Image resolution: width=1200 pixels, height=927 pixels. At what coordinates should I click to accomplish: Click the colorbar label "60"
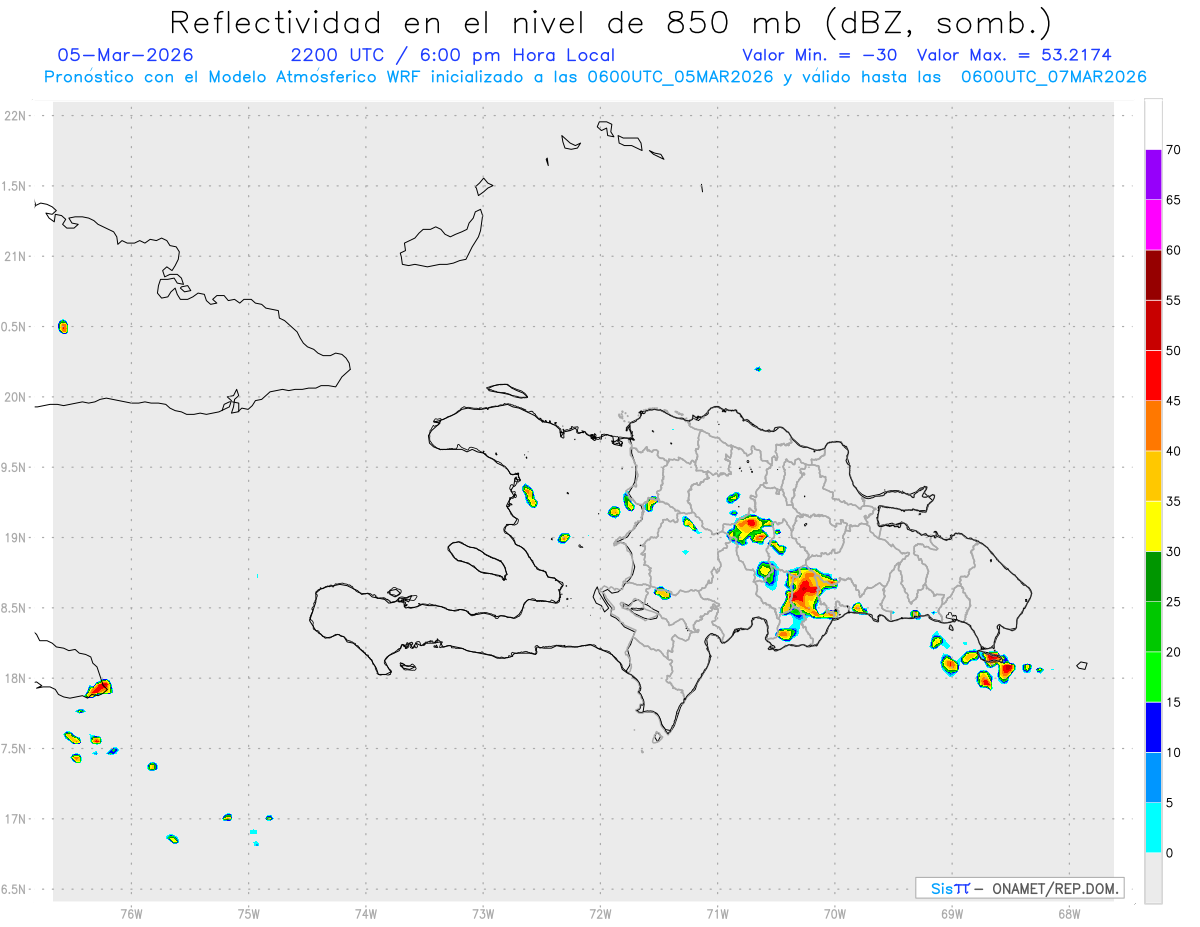(1173, 250)
